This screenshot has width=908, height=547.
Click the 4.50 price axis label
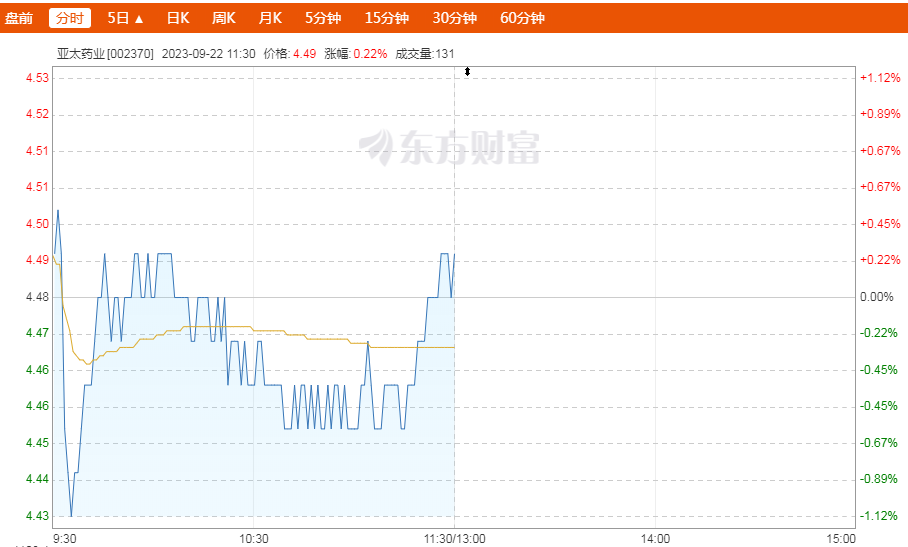pyautogui.click(x=37, y=224)
